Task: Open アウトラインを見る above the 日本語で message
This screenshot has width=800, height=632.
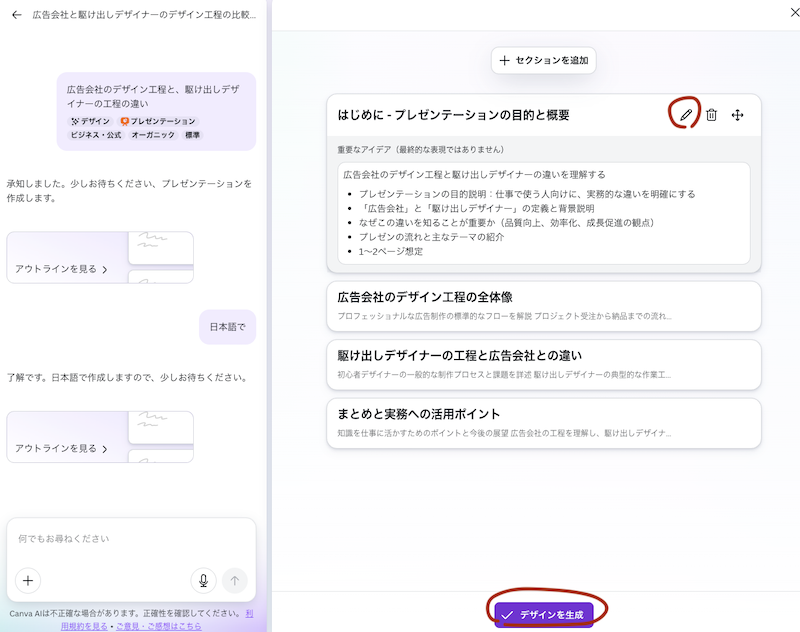Action: point(62,269)
